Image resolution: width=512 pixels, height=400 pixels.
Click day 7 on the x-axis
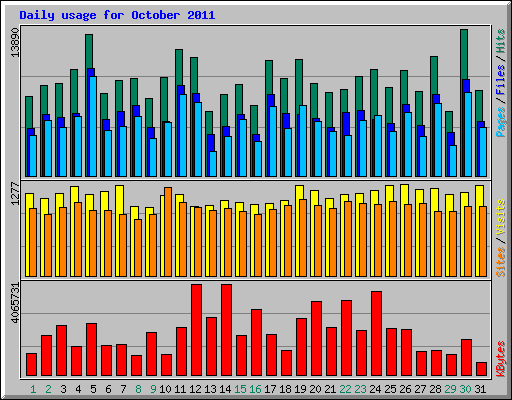[x=123, y=389]
